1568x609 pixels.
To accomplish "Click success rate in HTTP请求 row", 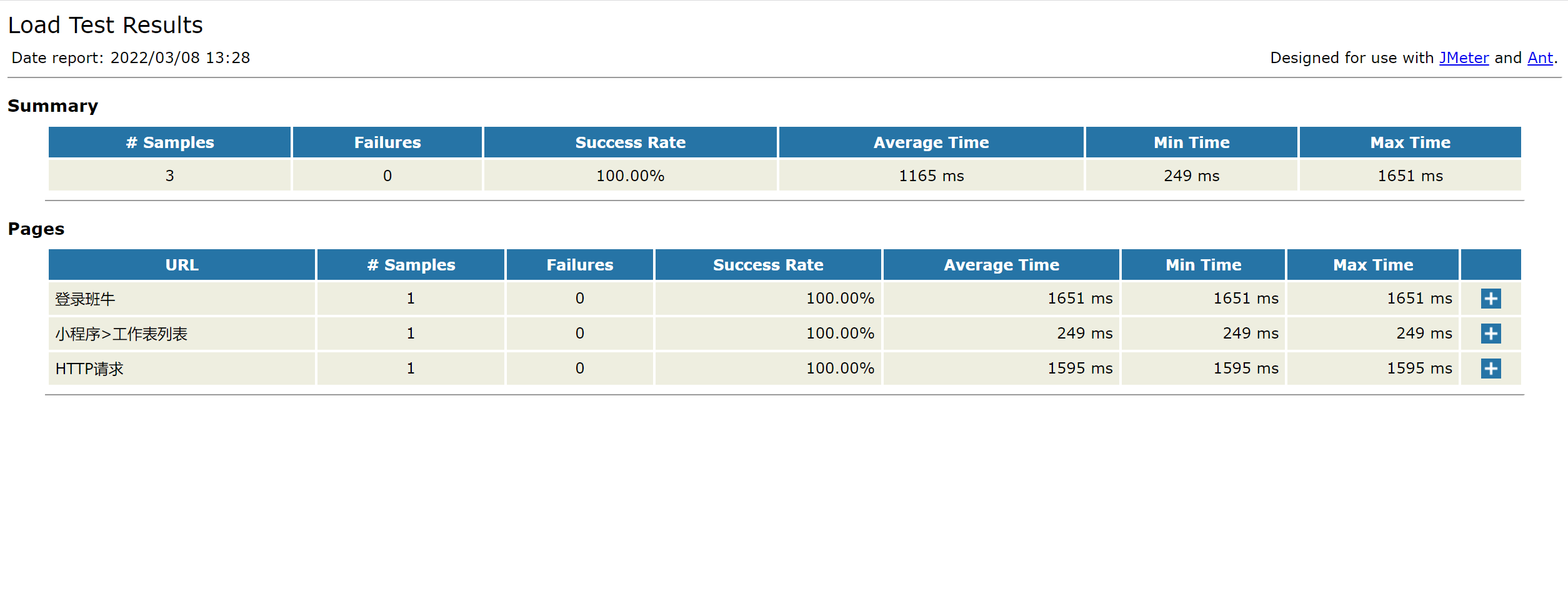I will click(x=768, y=369).
